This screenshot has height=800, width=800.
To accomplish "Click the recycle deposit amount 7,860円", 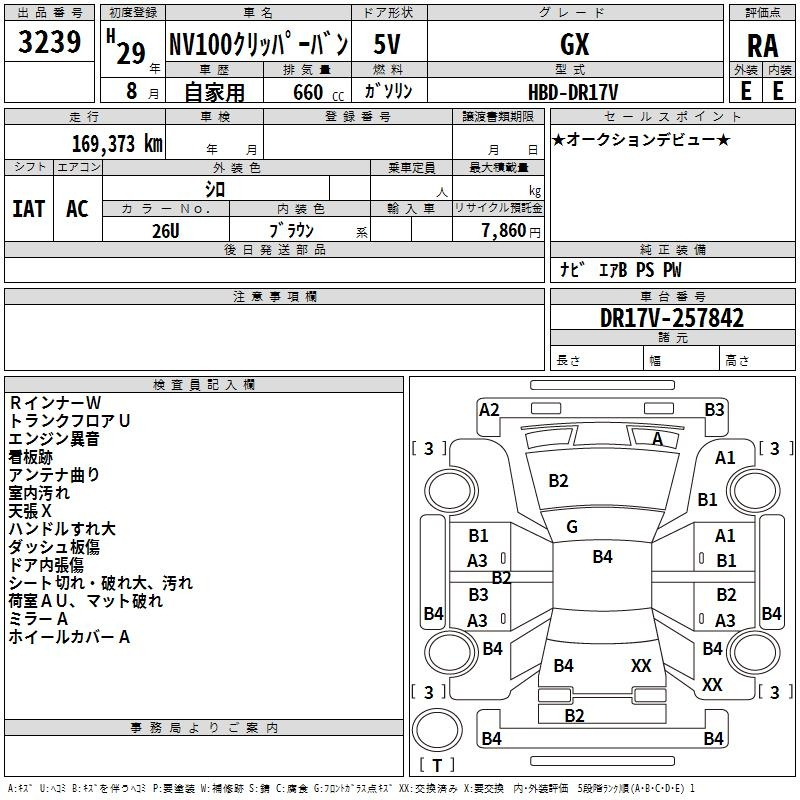I will pyautogui.click(x=510, y=231).
